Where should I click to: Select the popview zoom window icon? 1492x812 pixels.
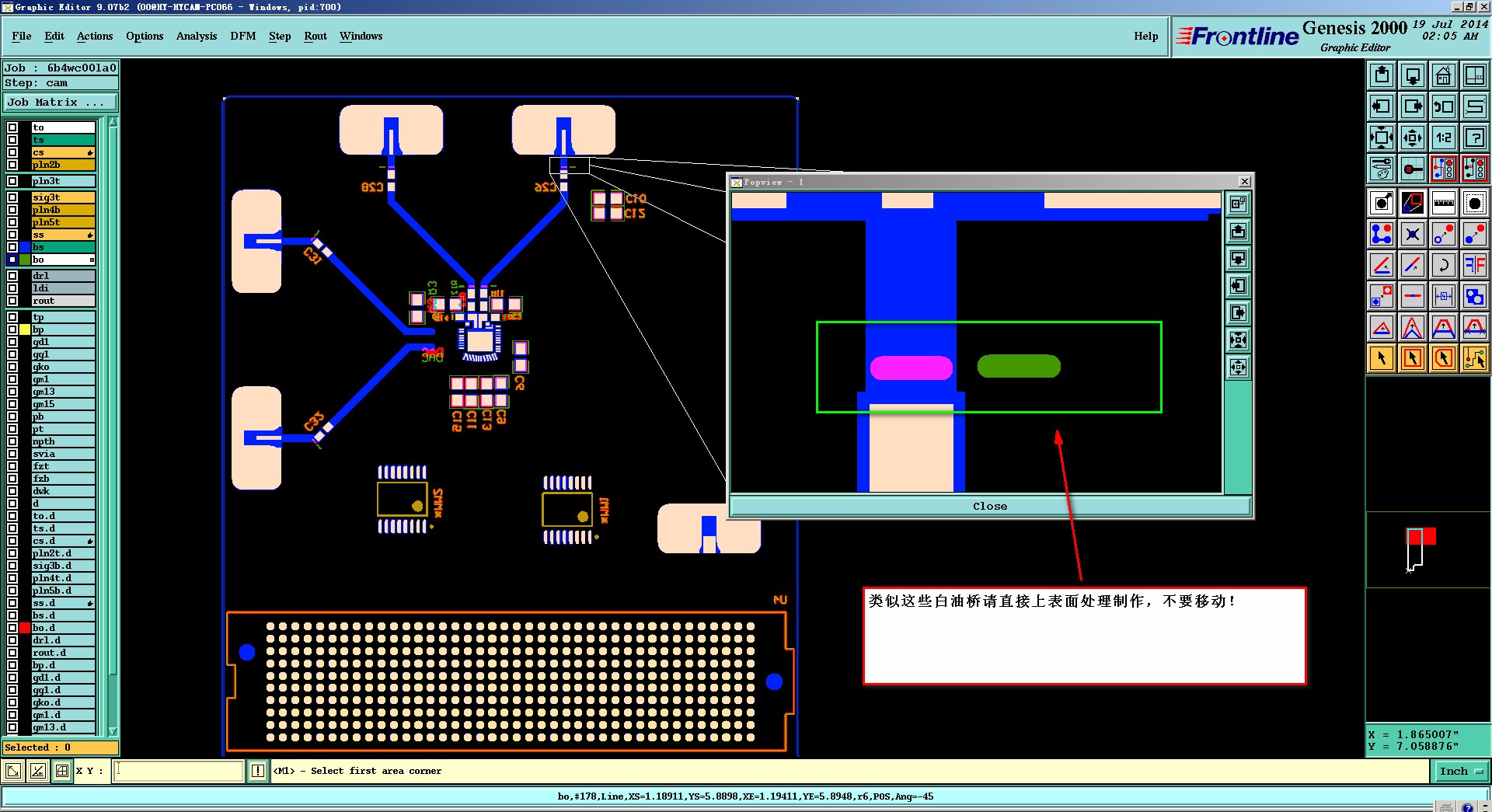(1238, 204)
